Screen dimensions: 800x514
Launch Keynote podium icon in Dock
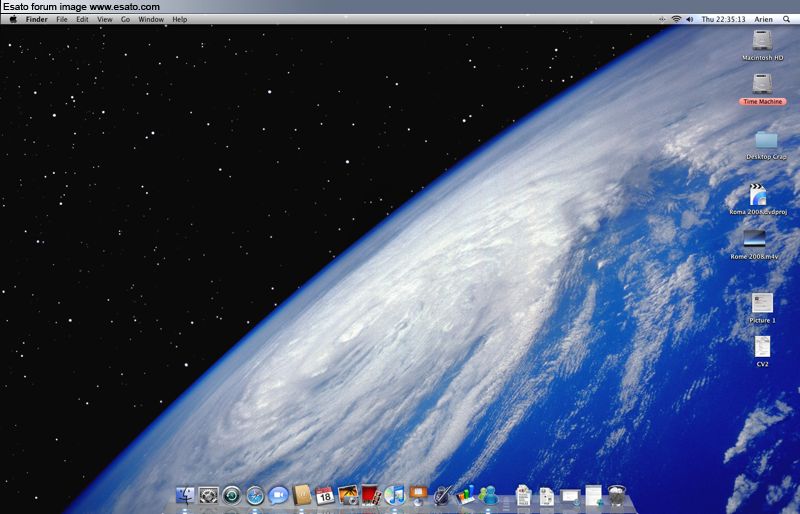tap(418, 495)
